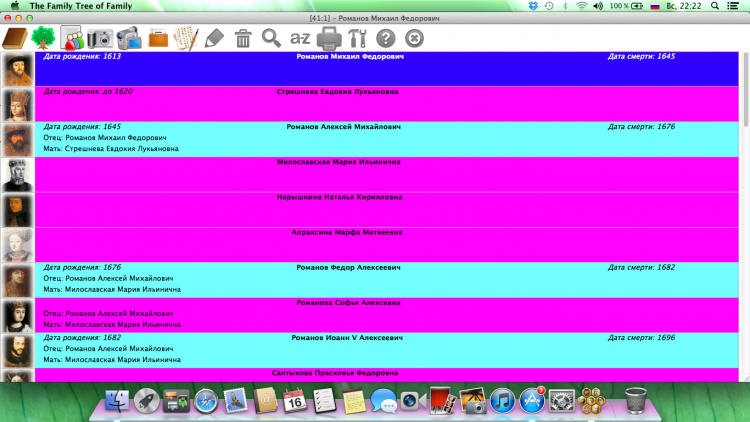This screenshot has width=750, height=422.
Task: Click the Wi-Fi icon in the menu bar
Action: click(x=582, y=6)
